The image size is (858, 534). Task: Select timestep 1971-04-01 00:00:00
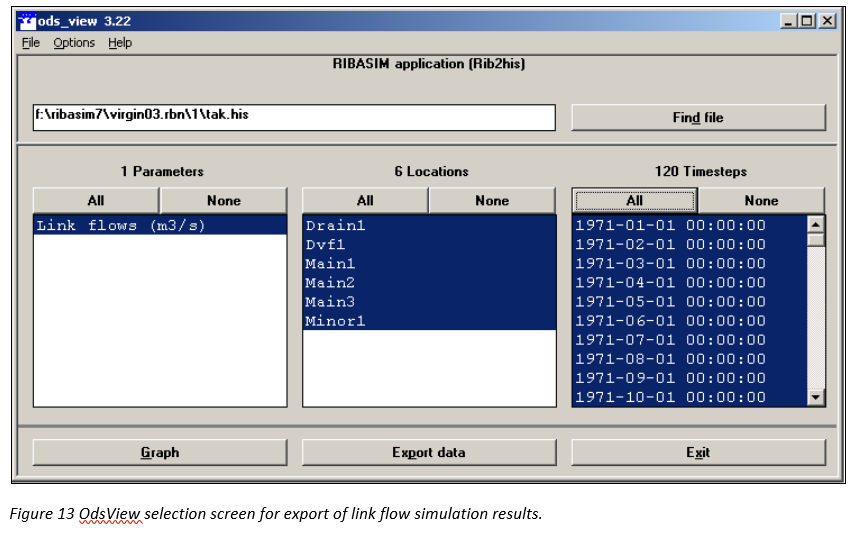tap(689, 283)
